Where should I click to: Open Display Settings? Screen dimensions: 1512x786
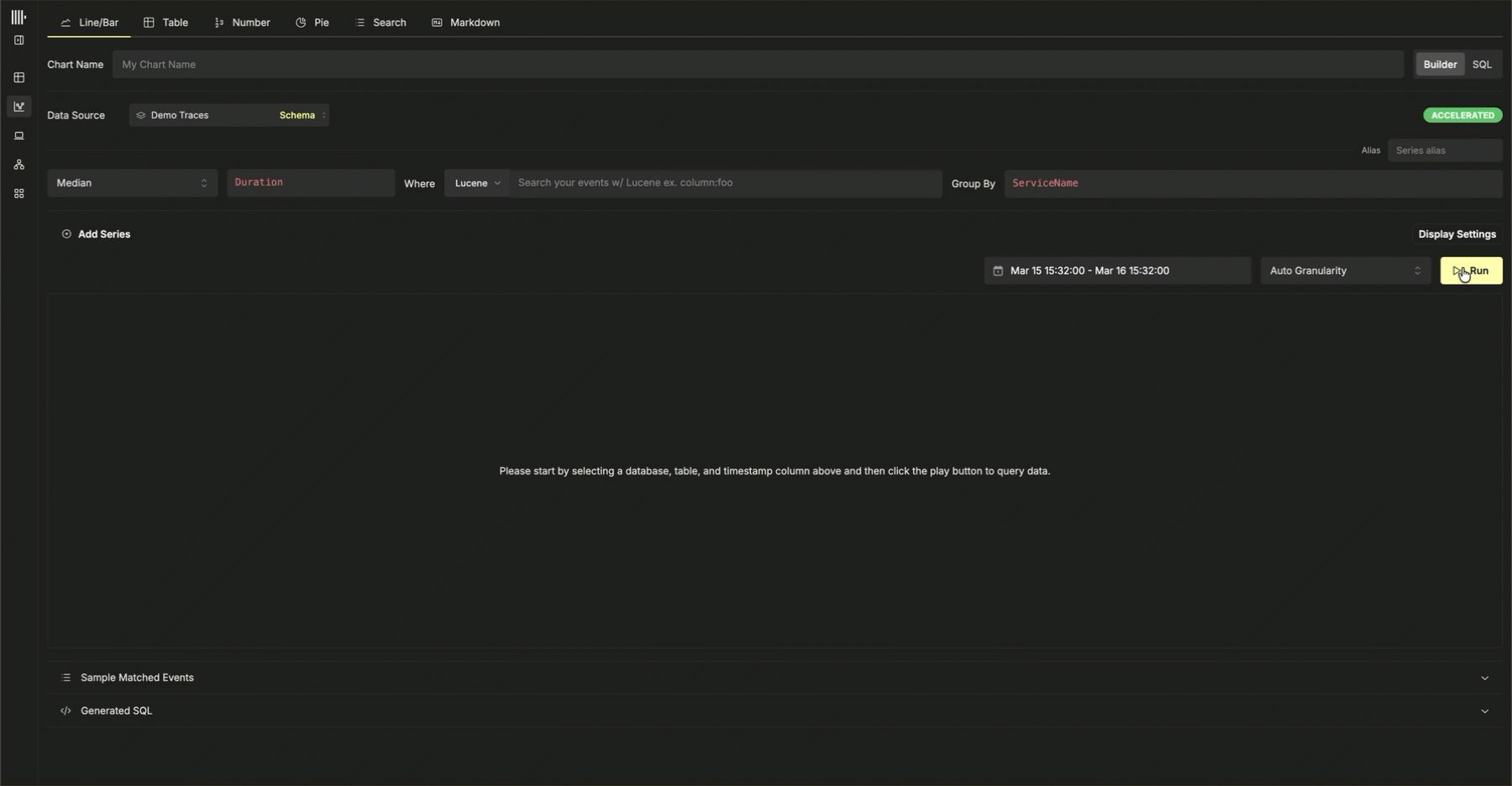pos(1457,234)
